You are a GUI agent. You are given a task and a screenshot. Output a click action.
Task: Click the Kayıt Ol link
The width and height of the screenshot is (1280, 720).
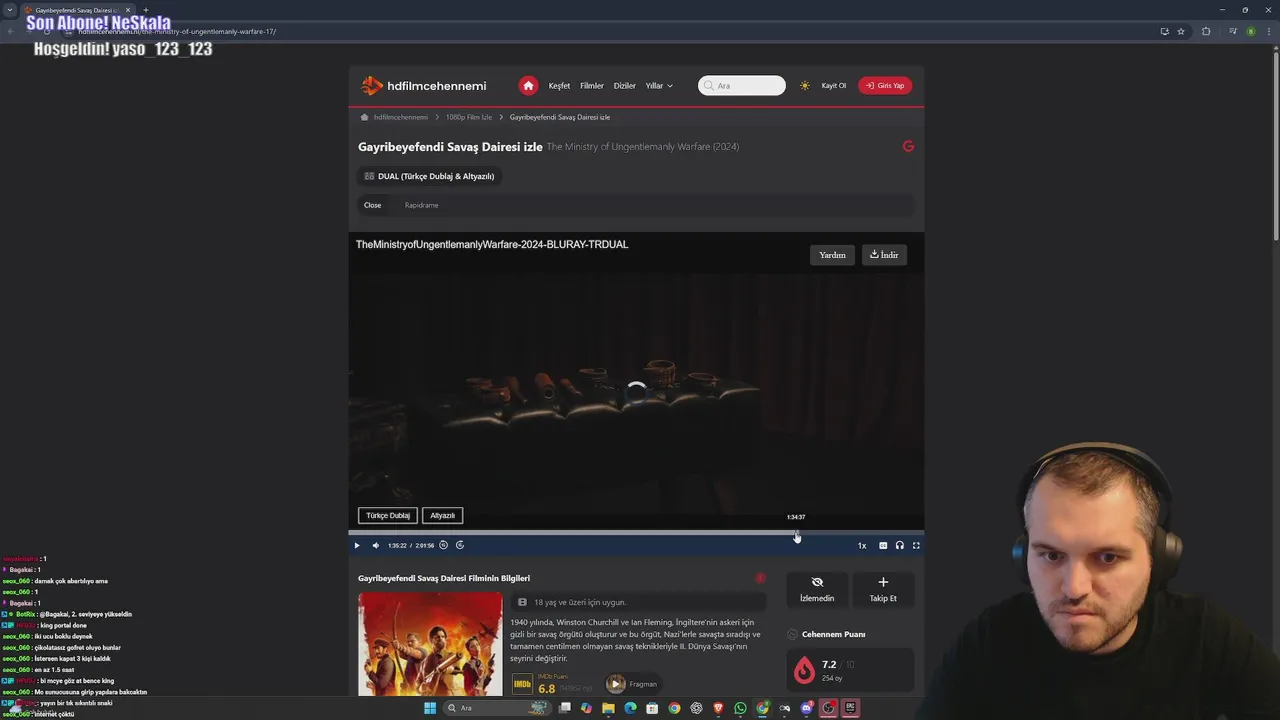834,86
